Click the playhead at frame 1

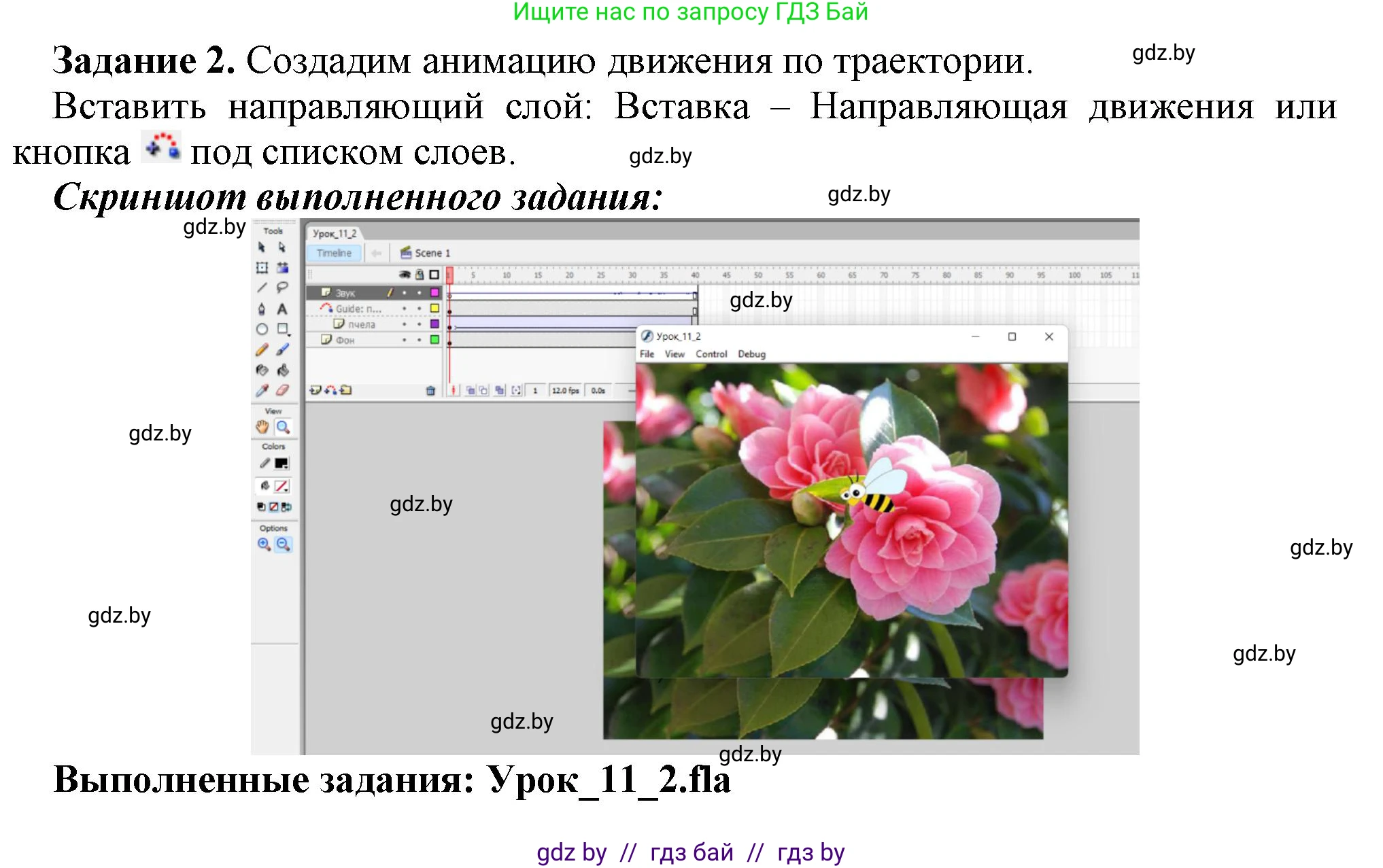449,274
